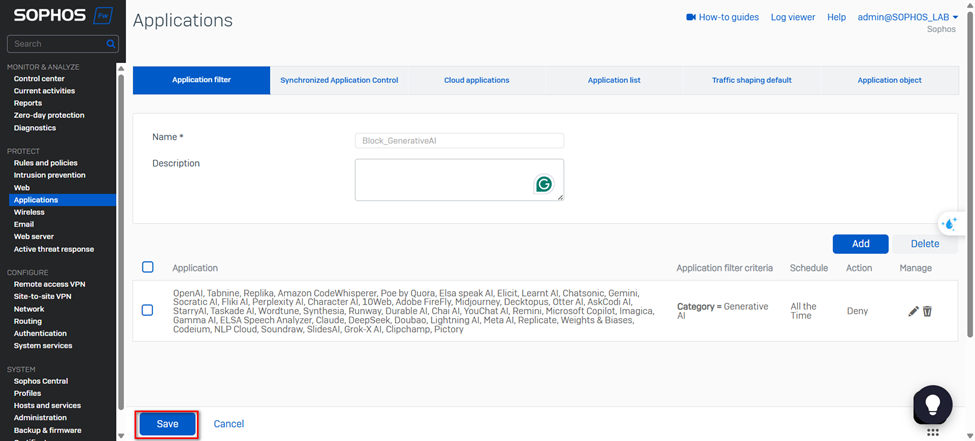
Task: Tick the select-all checkbox in table header
Action: tap(148, 267)
